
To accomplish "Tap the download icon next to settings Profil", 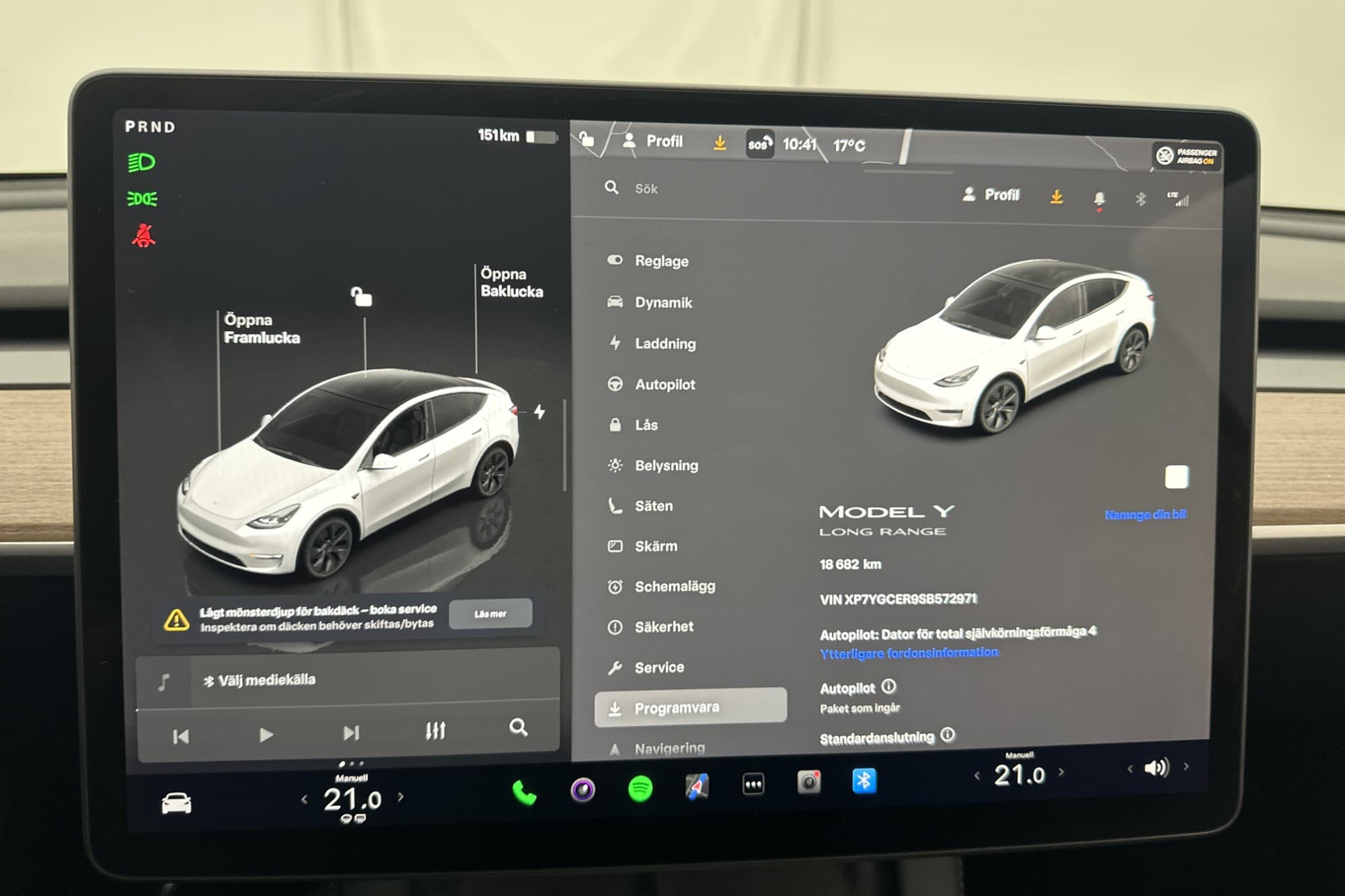I will pos(1056,196).
